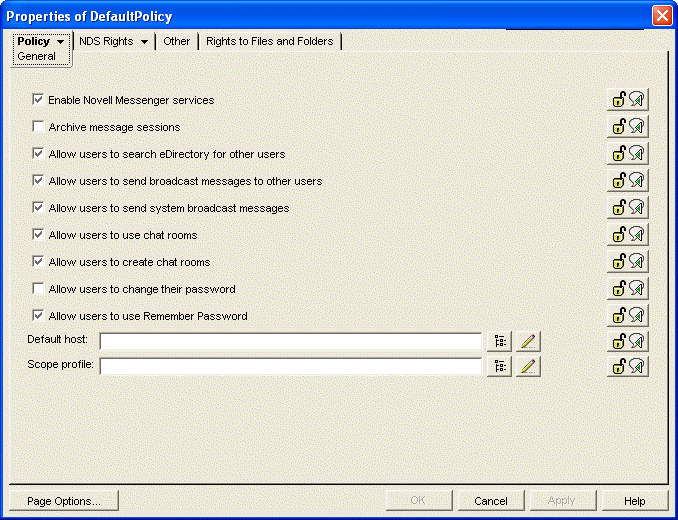The image size is (678, 520).
Task: Click lock button for Default host row
Action: click(627, 341)
